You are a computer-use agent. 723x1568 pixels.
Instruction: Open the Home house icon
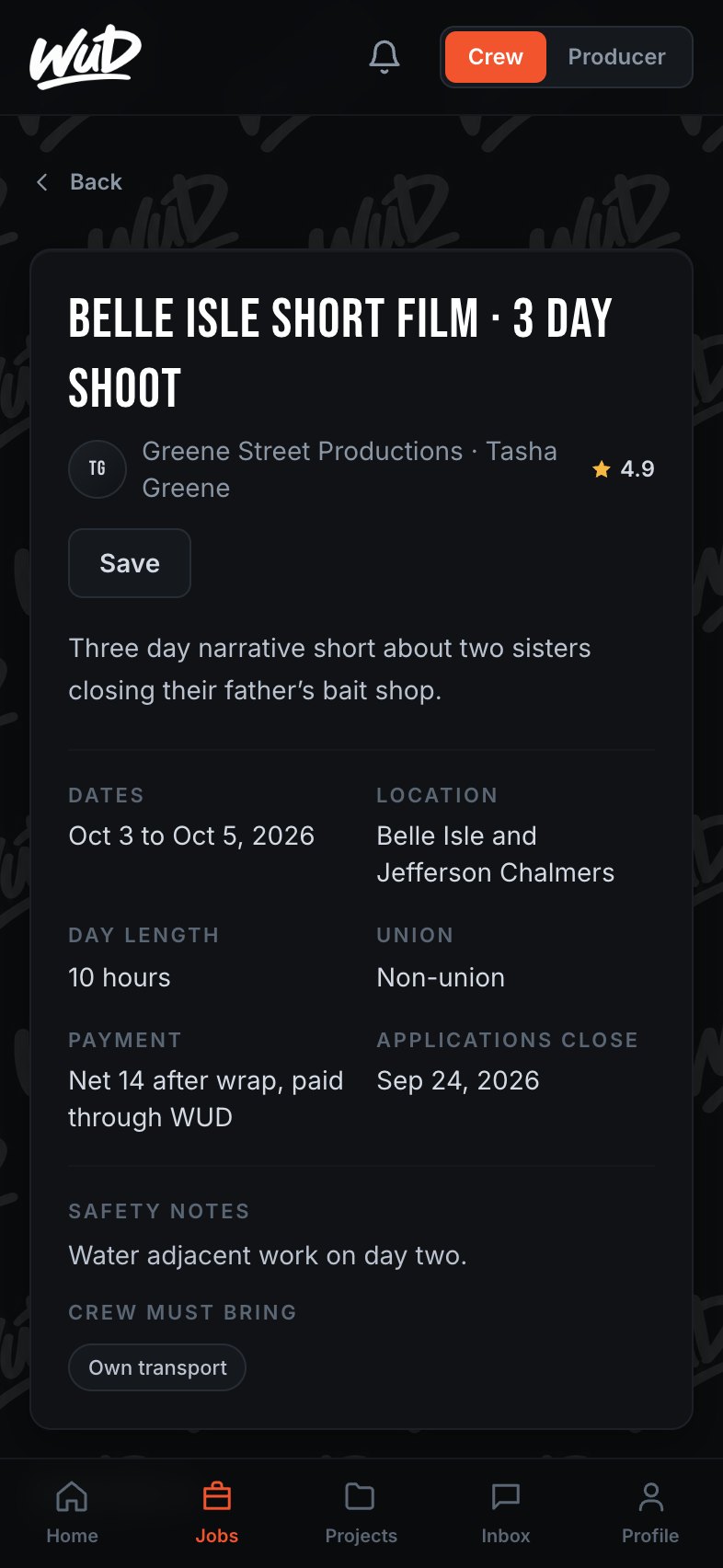pos(72,1496)
